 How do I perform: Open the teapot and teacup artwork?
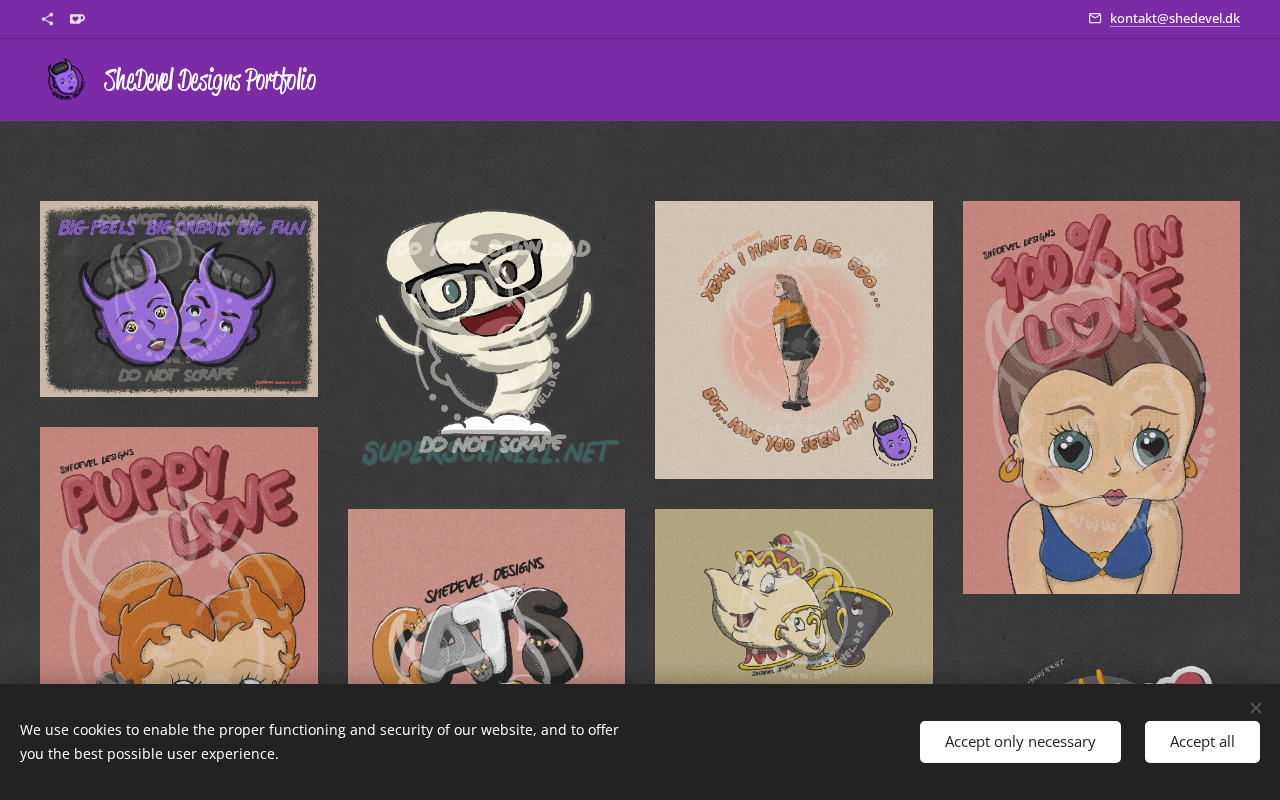tap(794, 596)
